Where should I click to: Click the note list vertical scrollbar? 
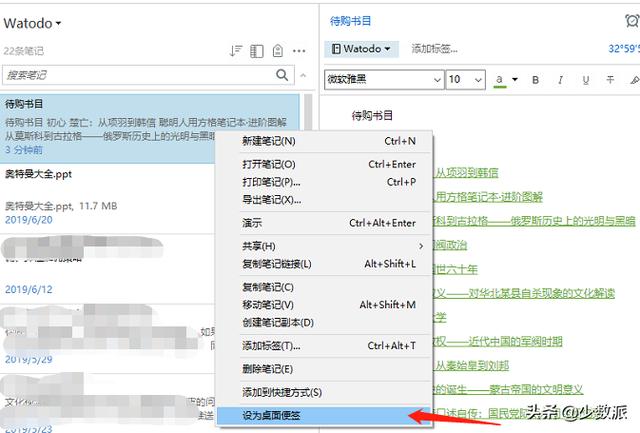pyautogui.click(x=309, y=110)
